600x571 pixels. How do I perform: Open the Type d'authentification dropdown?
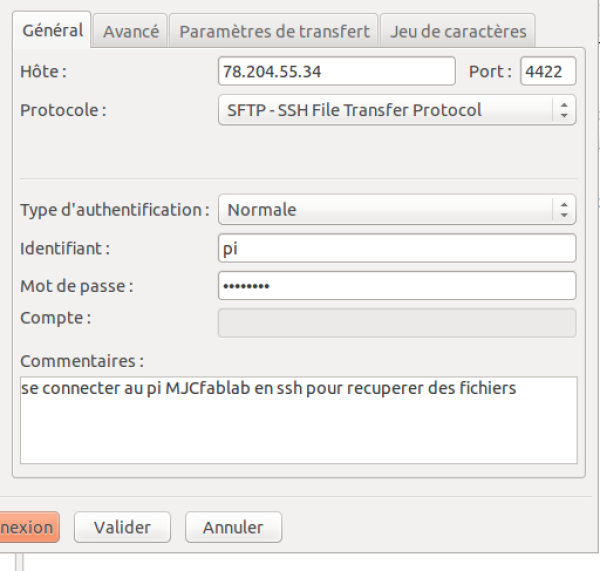pos(396,210)
